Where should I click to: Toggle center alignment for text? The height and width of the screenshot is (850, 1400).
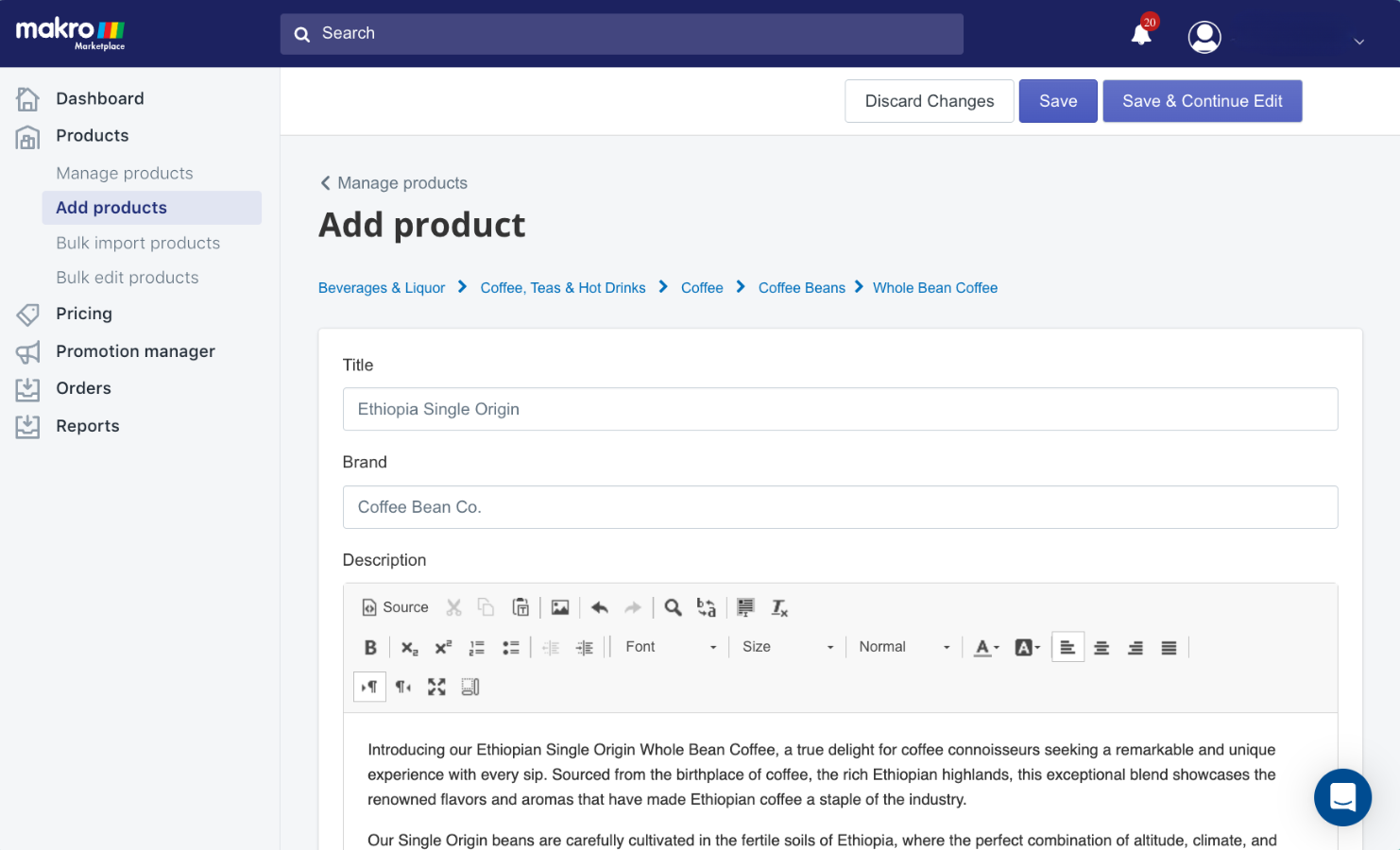click(x=1101, y=647)
